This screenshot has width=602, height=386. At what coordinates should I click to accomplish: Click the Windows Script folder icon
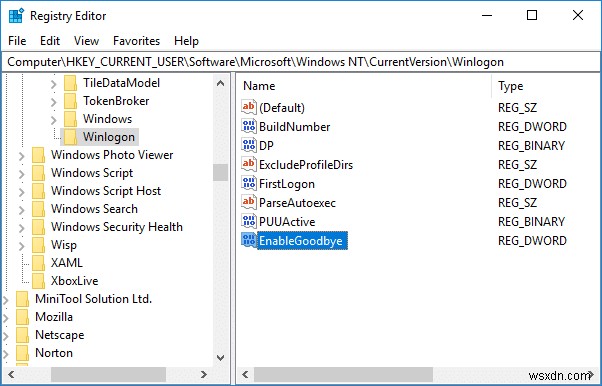[x=38, y=173]
